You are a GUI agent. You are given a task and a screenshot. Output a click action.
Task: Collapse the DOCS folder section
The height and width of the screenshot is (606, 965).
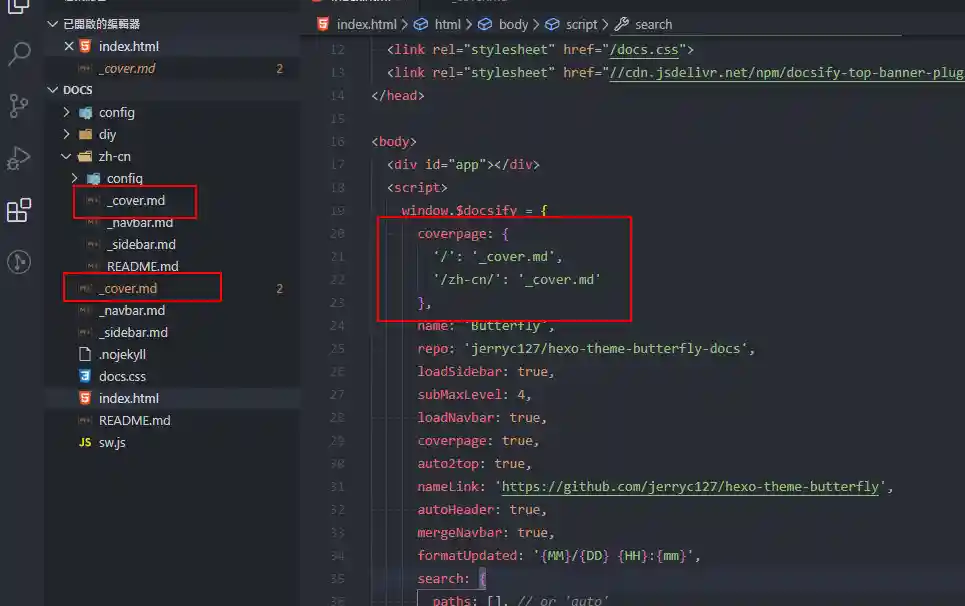pyautogui.click(x=53, y=90)
